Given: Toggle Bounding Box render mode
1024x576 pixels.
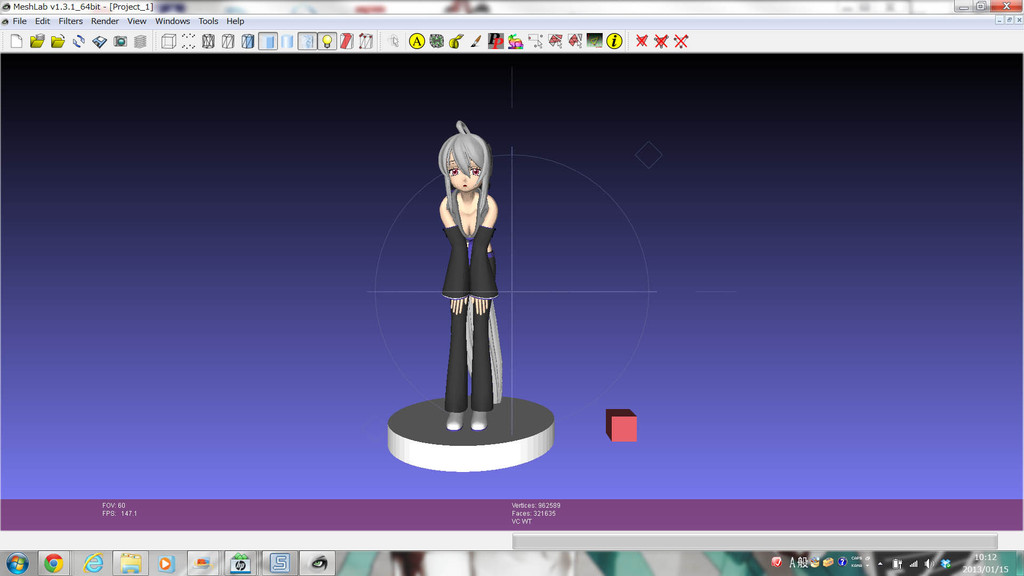Looking at the screenshot, I should click(x=168, y=42).
